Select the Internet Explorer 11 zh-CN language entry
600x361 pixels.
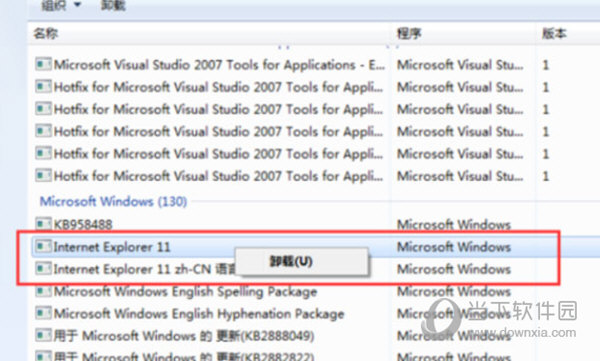tap(144, 269)
